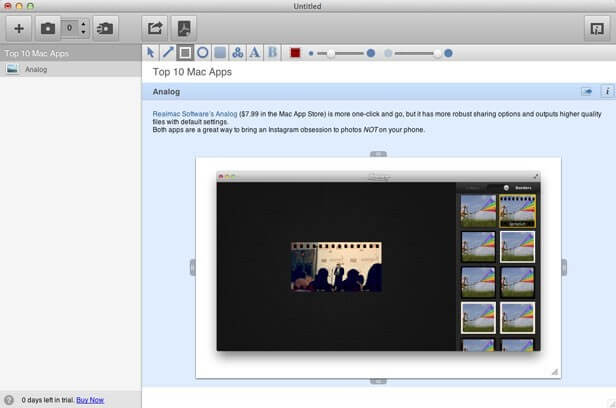
Task: Select the text A tool
Action: (255, 53)
